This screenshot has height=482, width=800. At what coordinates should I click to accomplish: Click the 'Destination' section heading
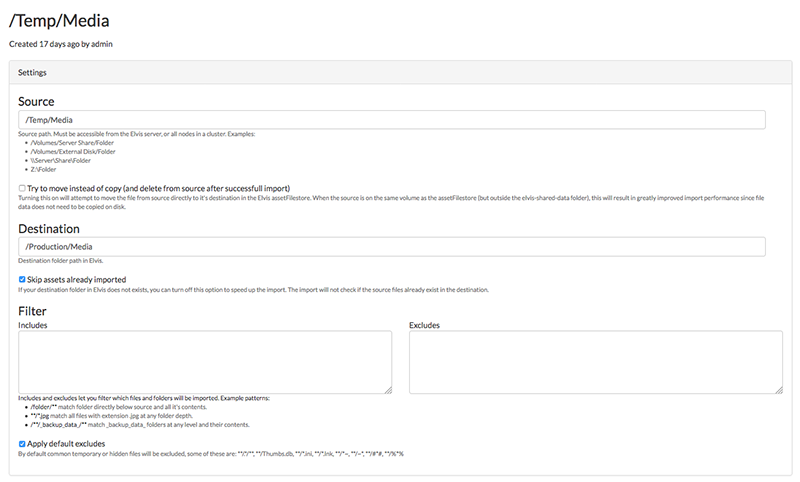tap(49, 229)
